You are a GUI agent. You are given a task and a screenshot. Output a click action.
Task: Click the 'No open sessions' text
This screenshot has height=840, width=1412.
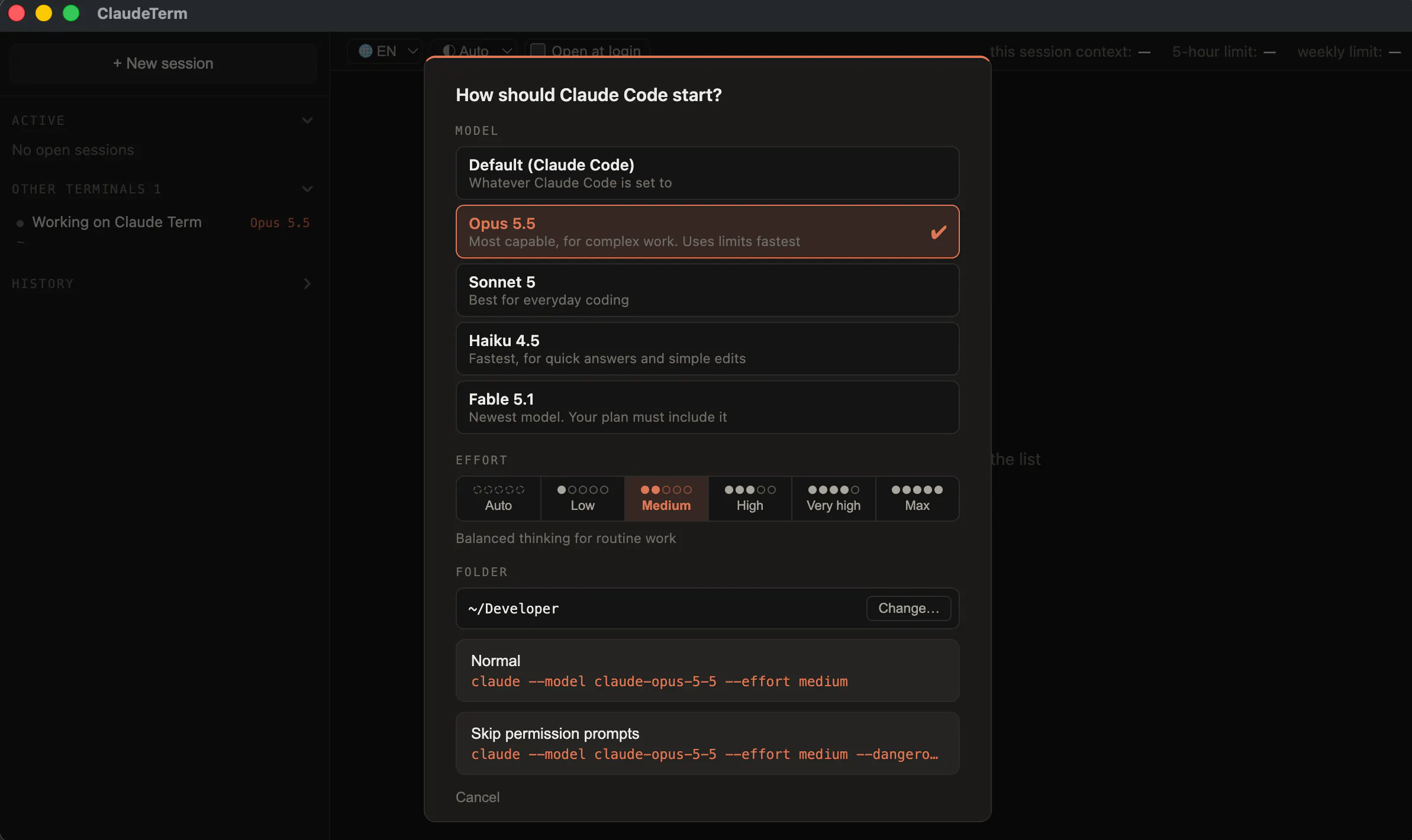click(73, 150)
